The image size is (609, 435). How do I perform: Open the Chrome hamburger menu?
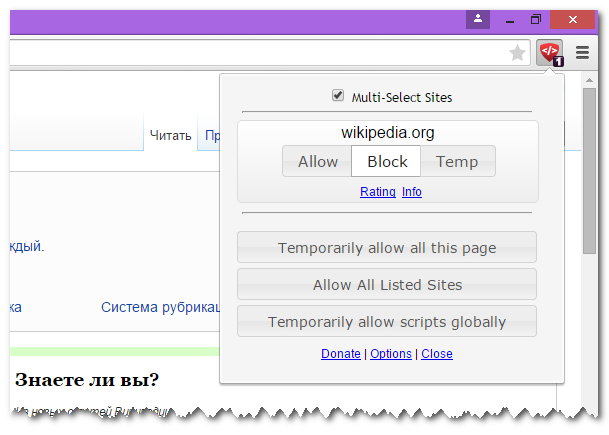tap(582, 52)
